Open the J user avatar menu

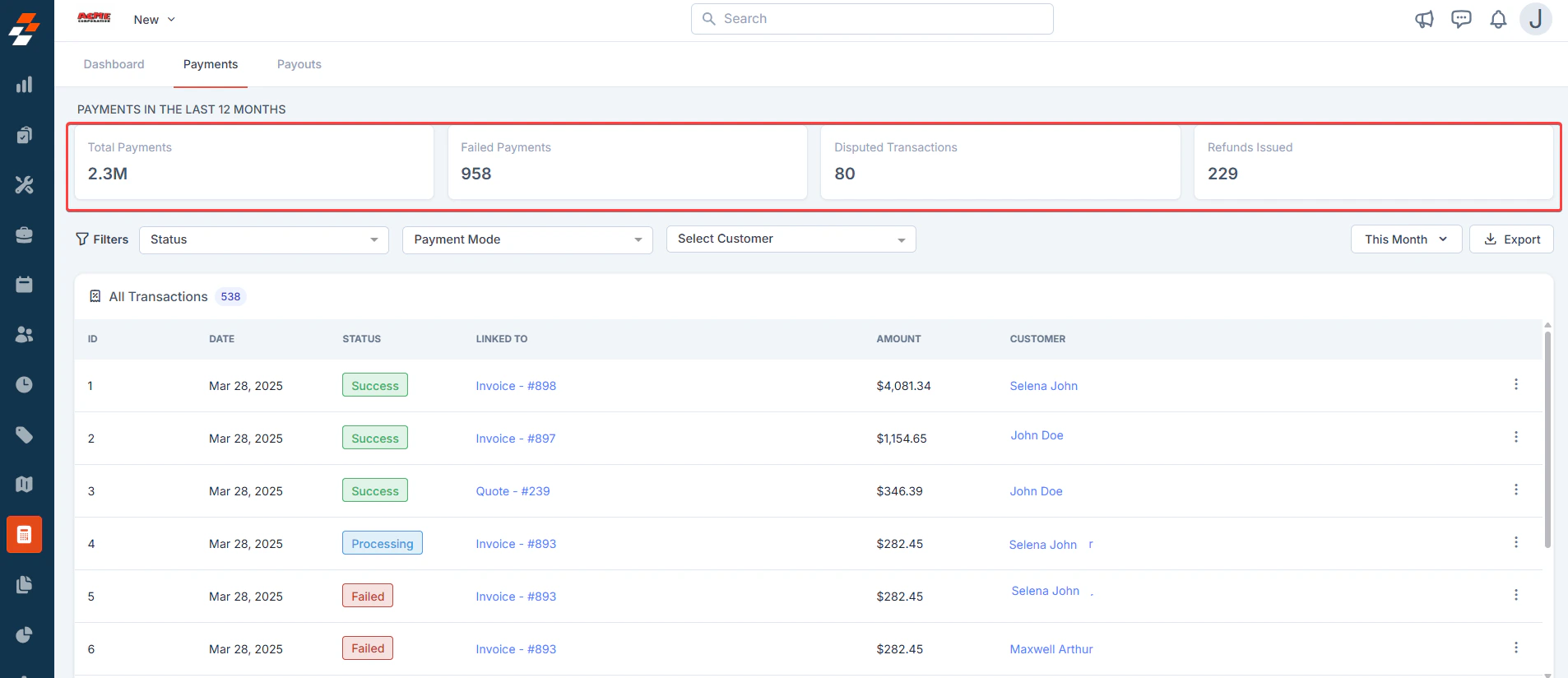[x=1535, y=19]
